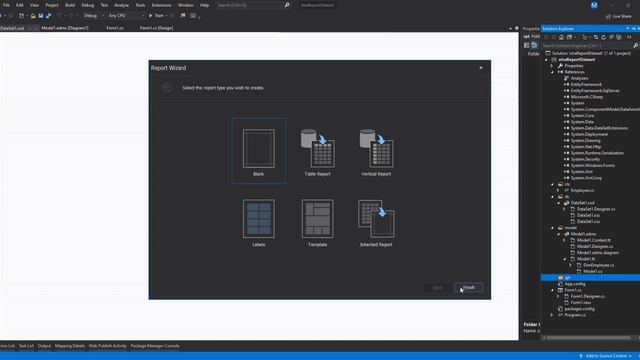Image resolution: width=640 pixels, height=360 pixels.
Task: Open the File menu
Action: click(x=6, y=5)
